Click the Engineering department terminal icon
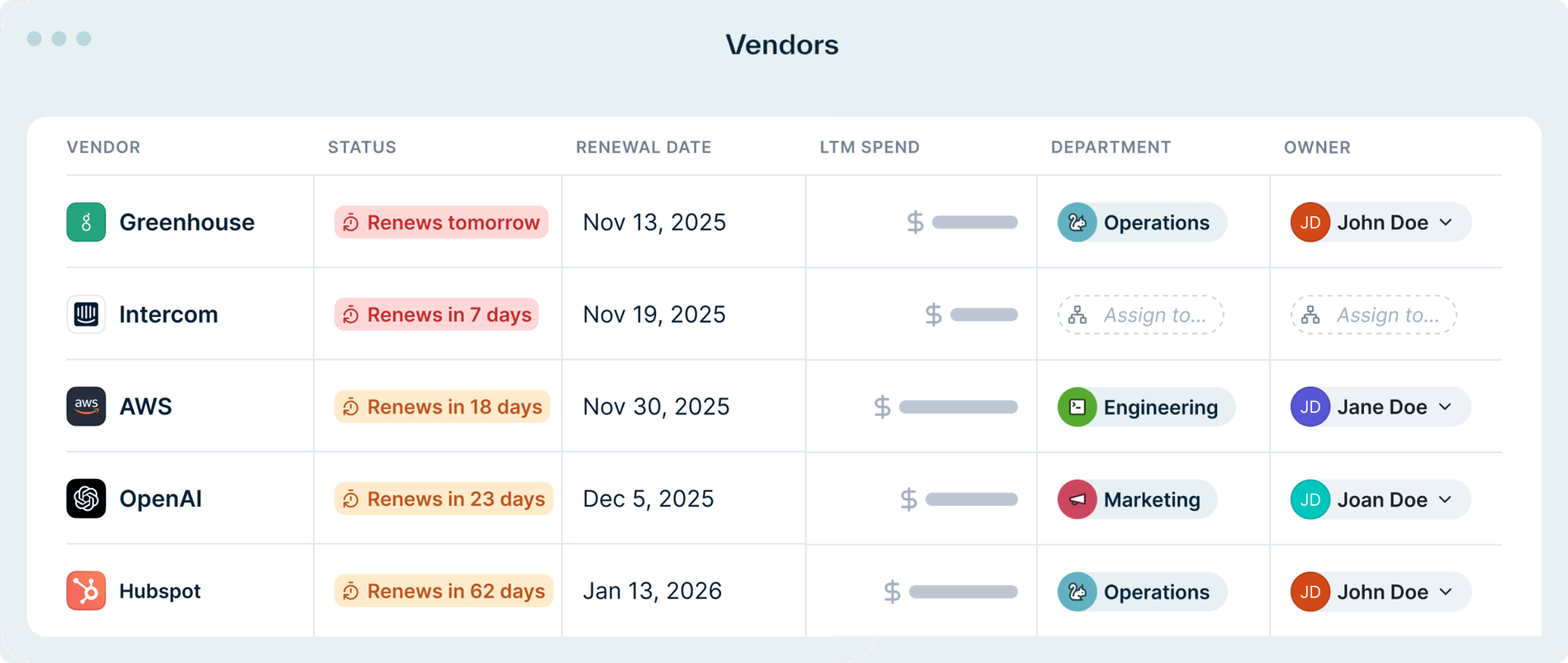Viewport: 1568px width, 663px height. 1077,407
